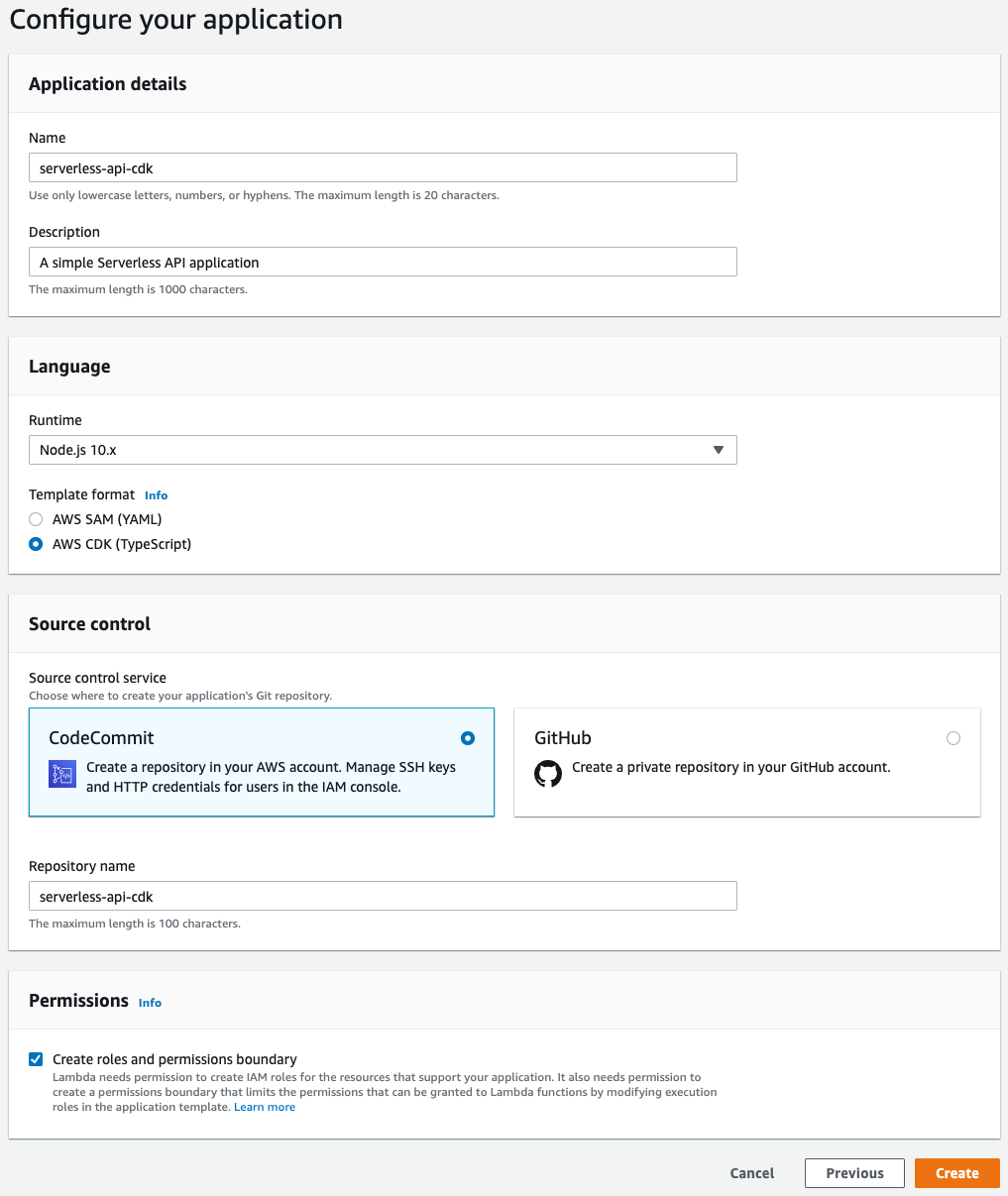
Task: Open the Learn more link about permissions boundaries
Action: click(264, 1106)
